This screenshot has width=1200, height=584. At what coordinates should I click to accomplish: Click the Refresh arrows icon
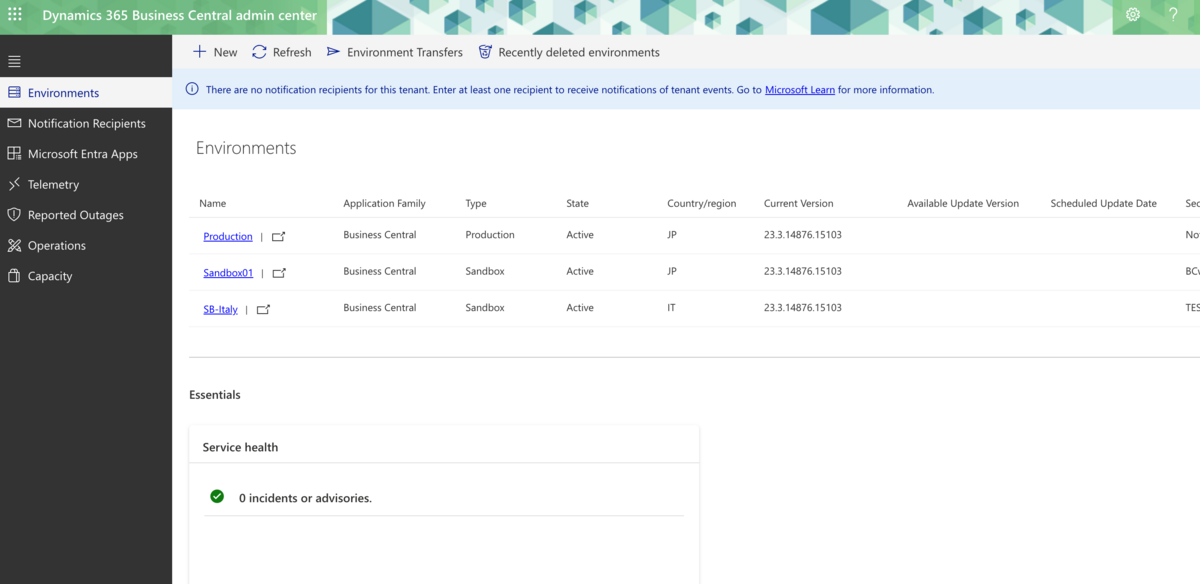pyautogui.click(x=259, y=52)
